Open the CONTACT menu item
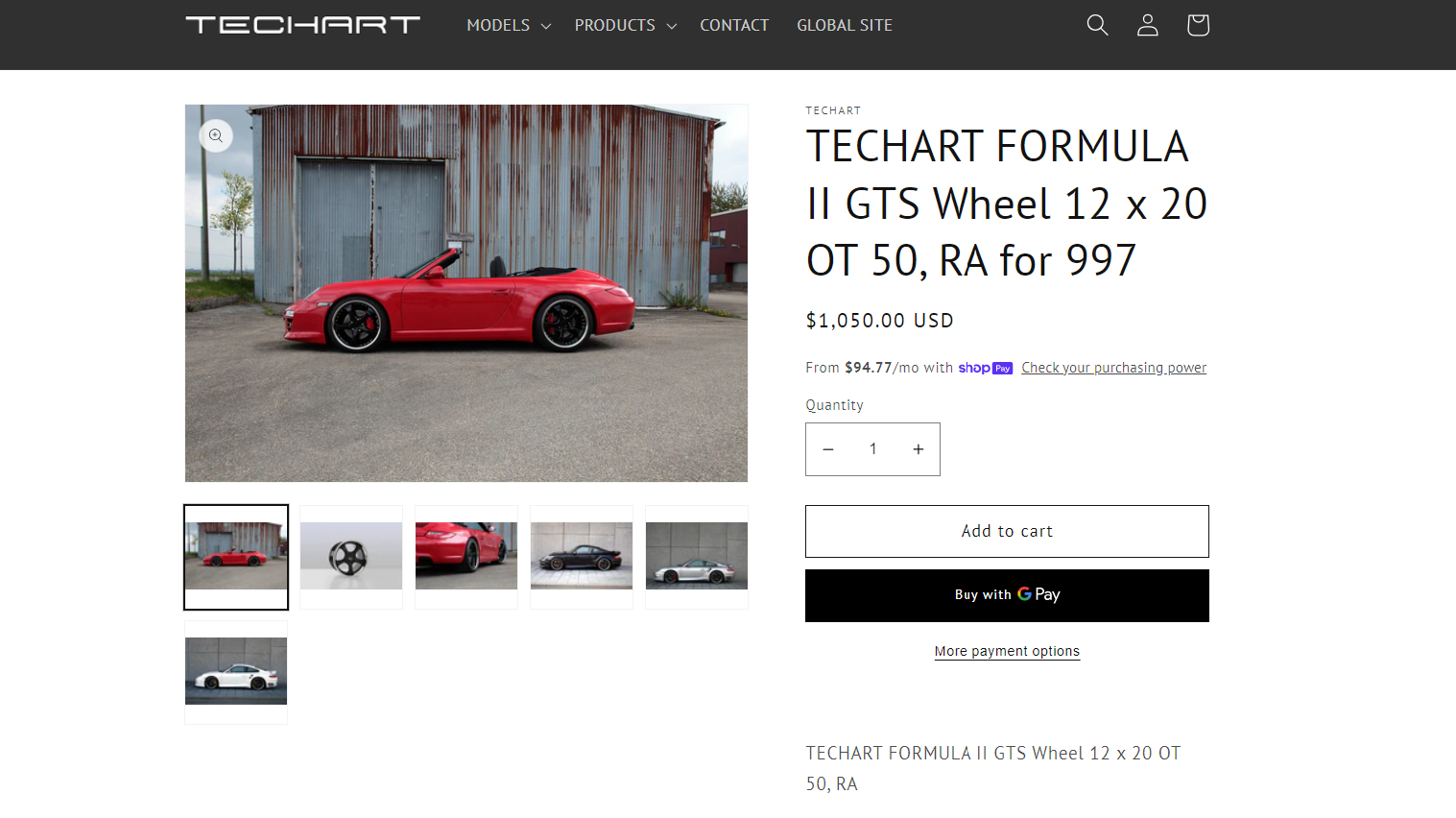The width and height of the screenshot is (1456, 818). (x=734, y=25)
